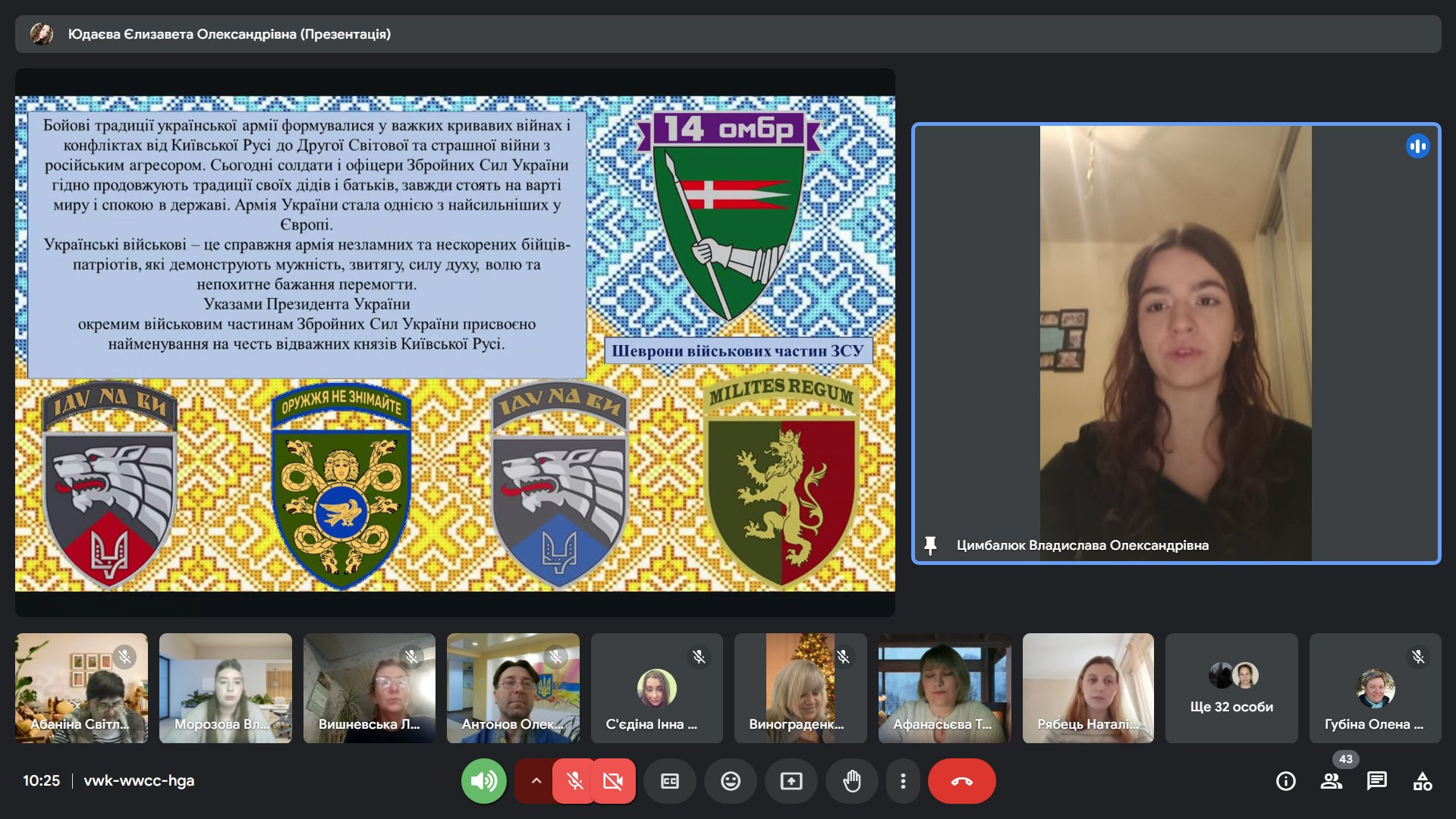Click muted mic icon on Абаніна tile
Image resolution: width=1456 pixels, height=819 pixels.
click(124, 656)
